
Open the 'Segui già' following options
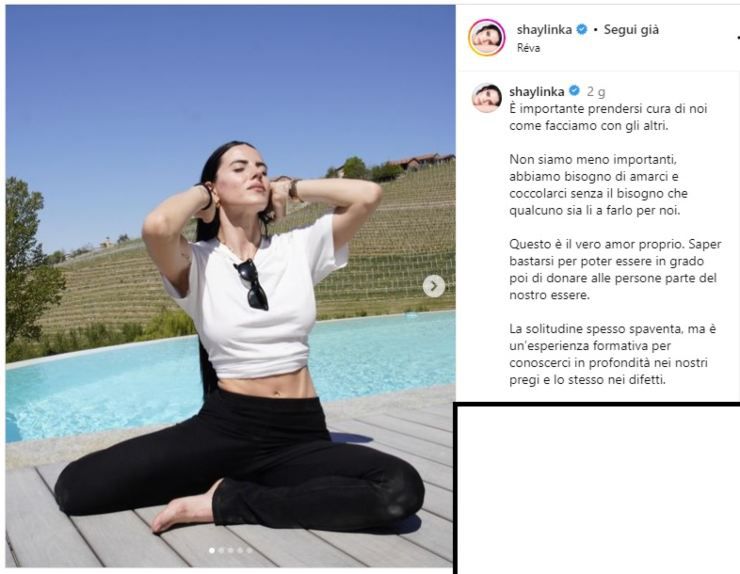click(x=631, y=30)
